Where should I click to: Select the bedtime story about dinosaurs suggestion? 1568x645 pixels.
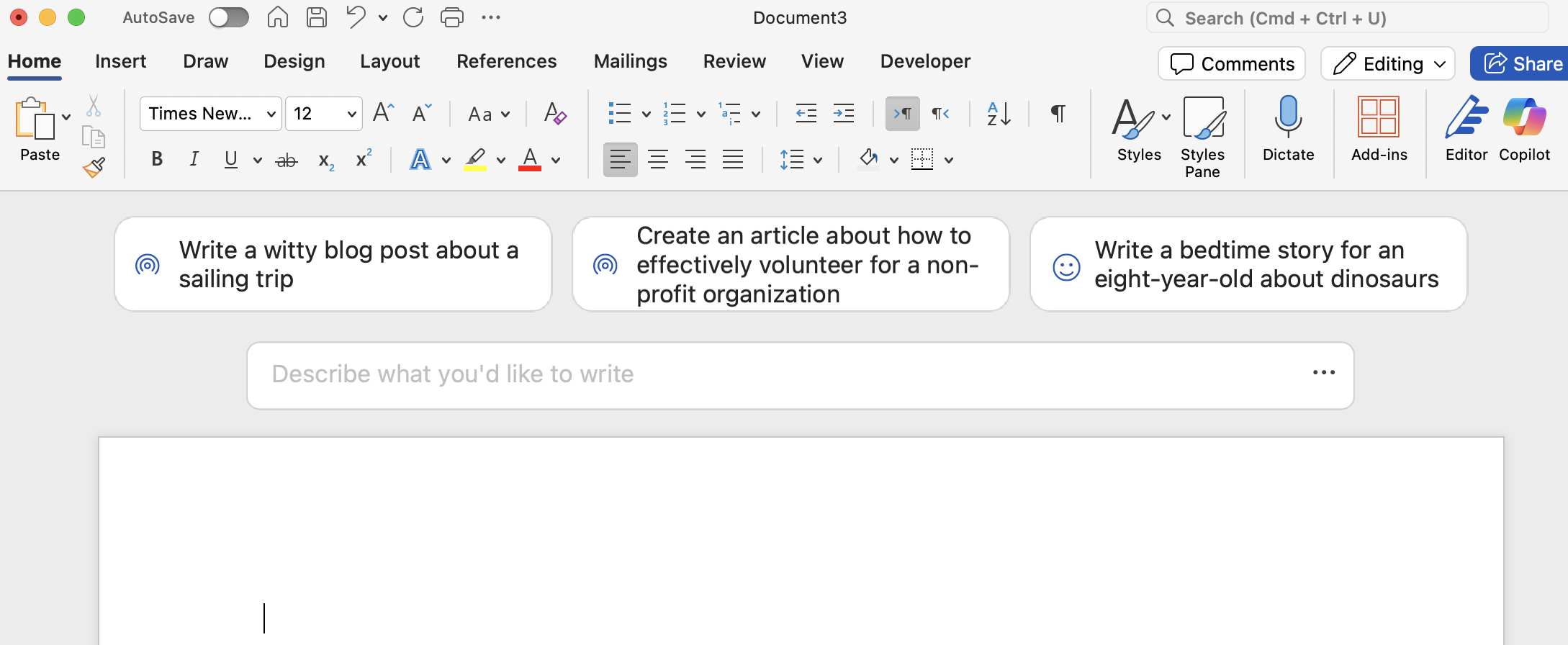[x=1248, y=264]
